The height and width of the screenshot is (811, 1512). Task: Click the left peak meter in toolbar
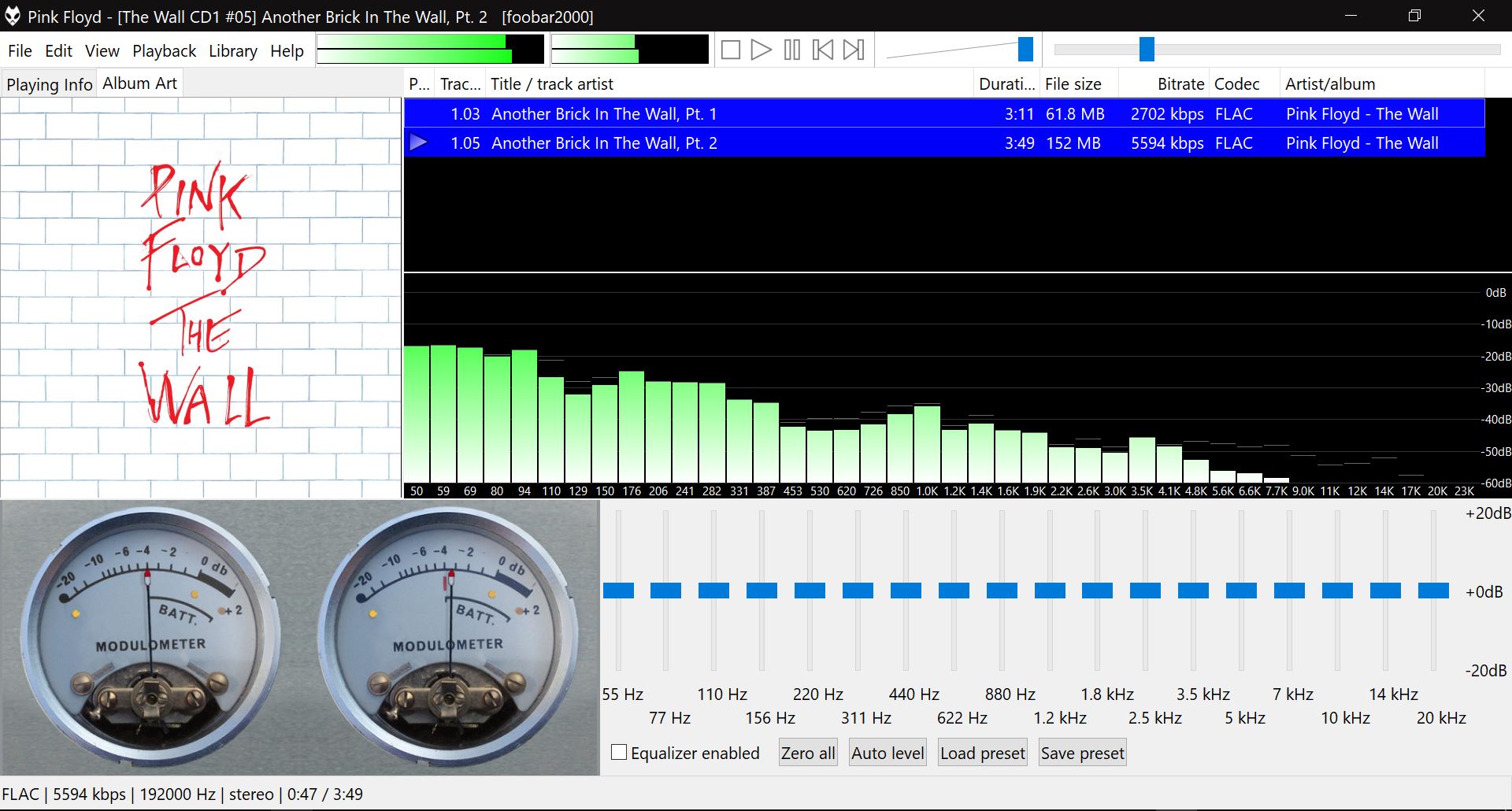[x=431, y=49]
